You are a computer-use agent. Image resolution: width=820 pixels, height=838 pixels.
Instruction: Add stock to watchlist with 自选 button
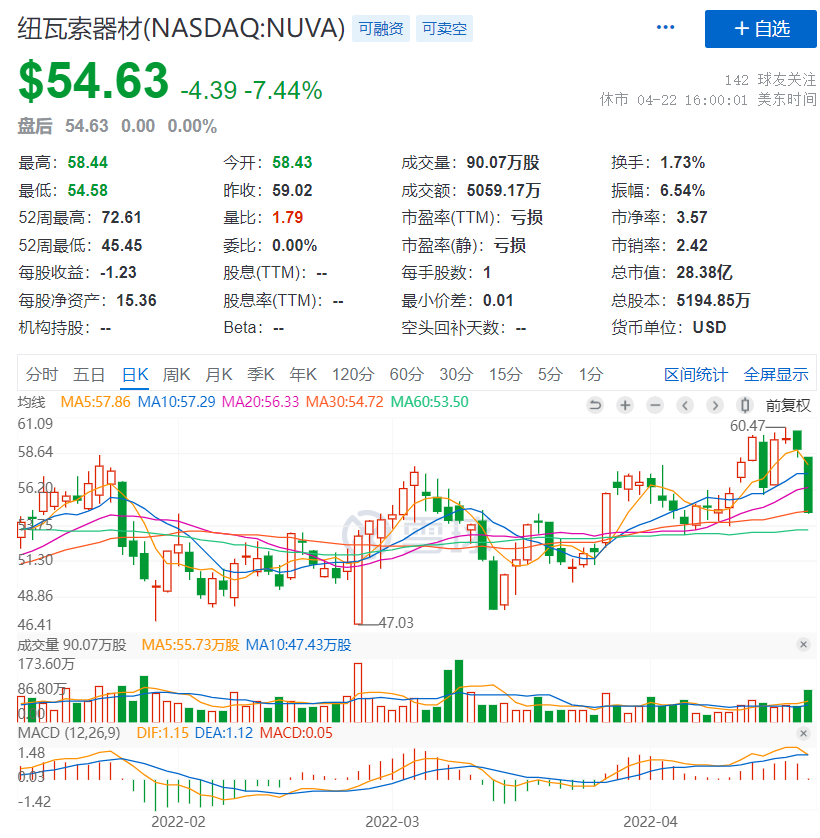pos(761,29)
